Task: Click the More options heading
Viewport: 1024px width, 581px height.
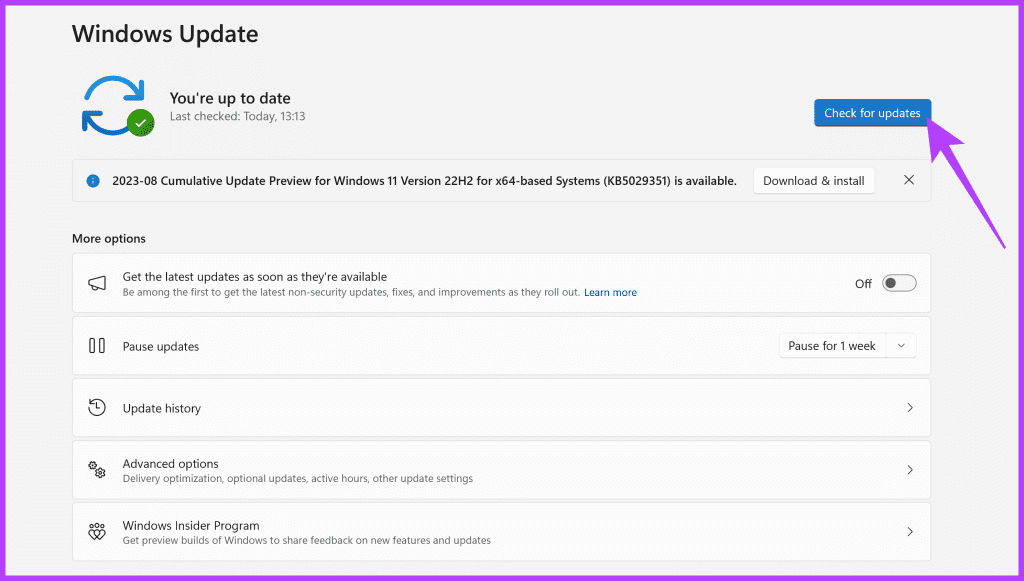Action: click(108, 238)
